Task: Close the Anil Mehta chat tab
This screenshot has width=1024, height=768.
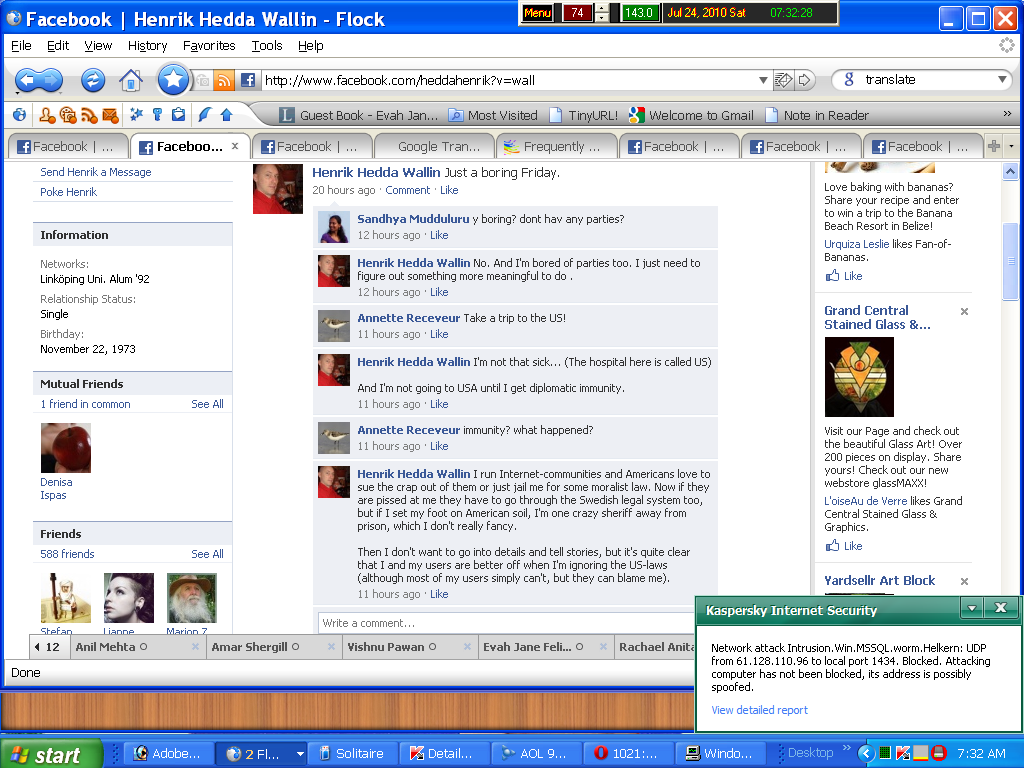Action: point(195,647)
